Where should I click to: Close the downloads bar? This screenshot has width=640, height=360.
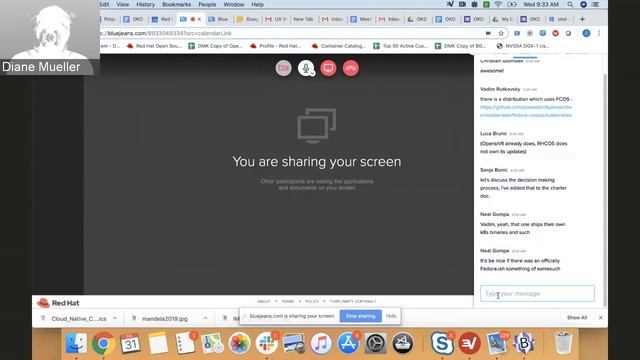[600, 318]
